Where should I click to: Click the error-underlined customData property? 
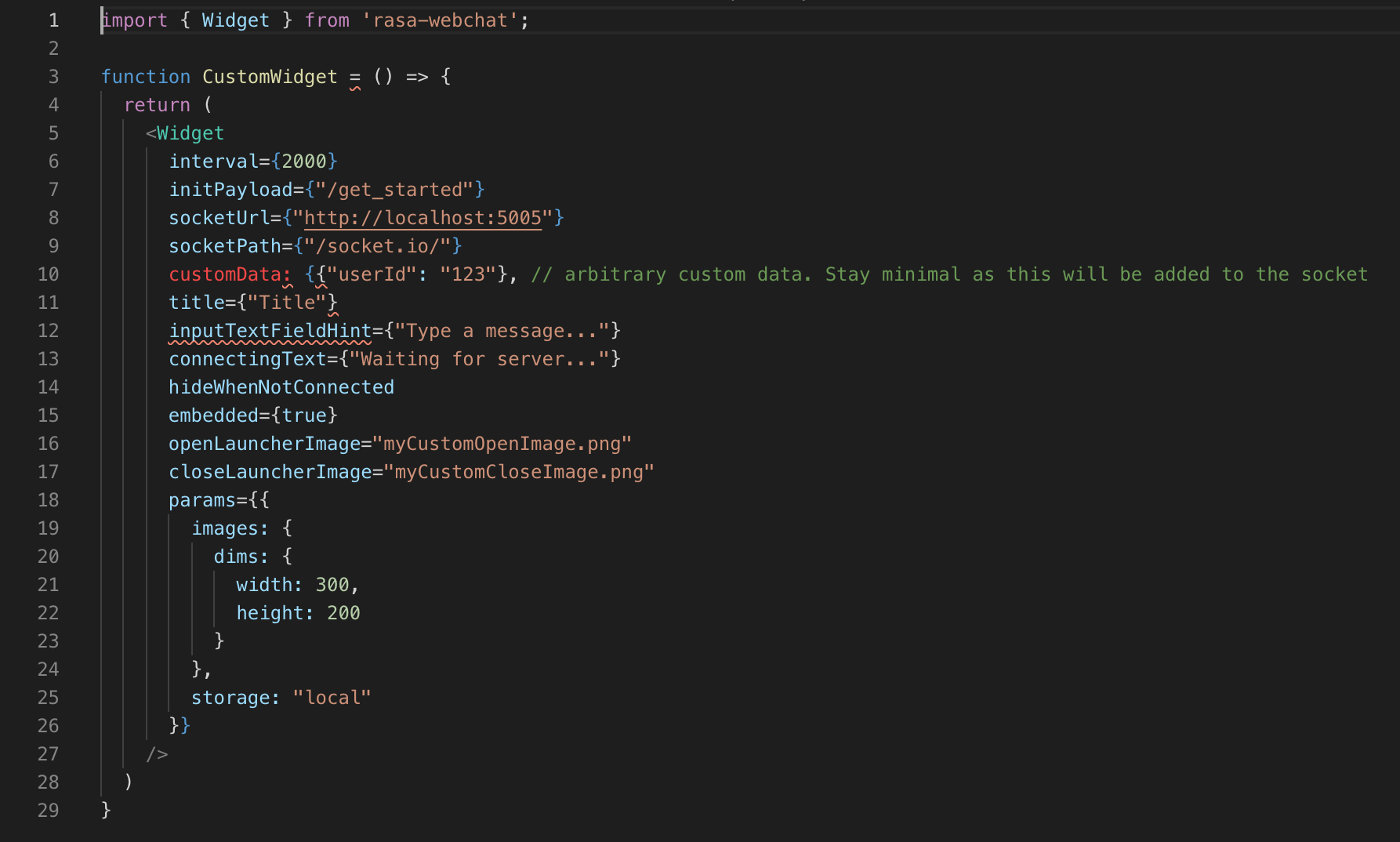click(x=227, y=274)
